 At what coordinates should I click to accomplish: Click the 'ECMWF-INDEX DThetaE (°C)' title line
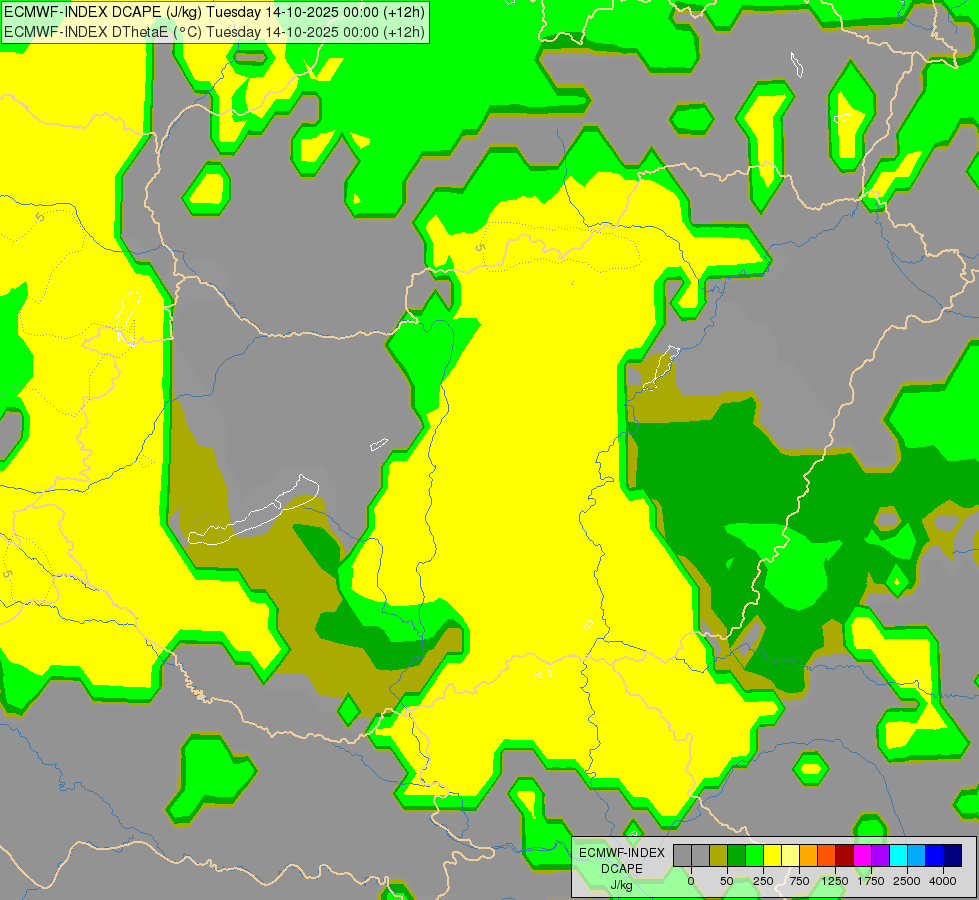point(215,32)
